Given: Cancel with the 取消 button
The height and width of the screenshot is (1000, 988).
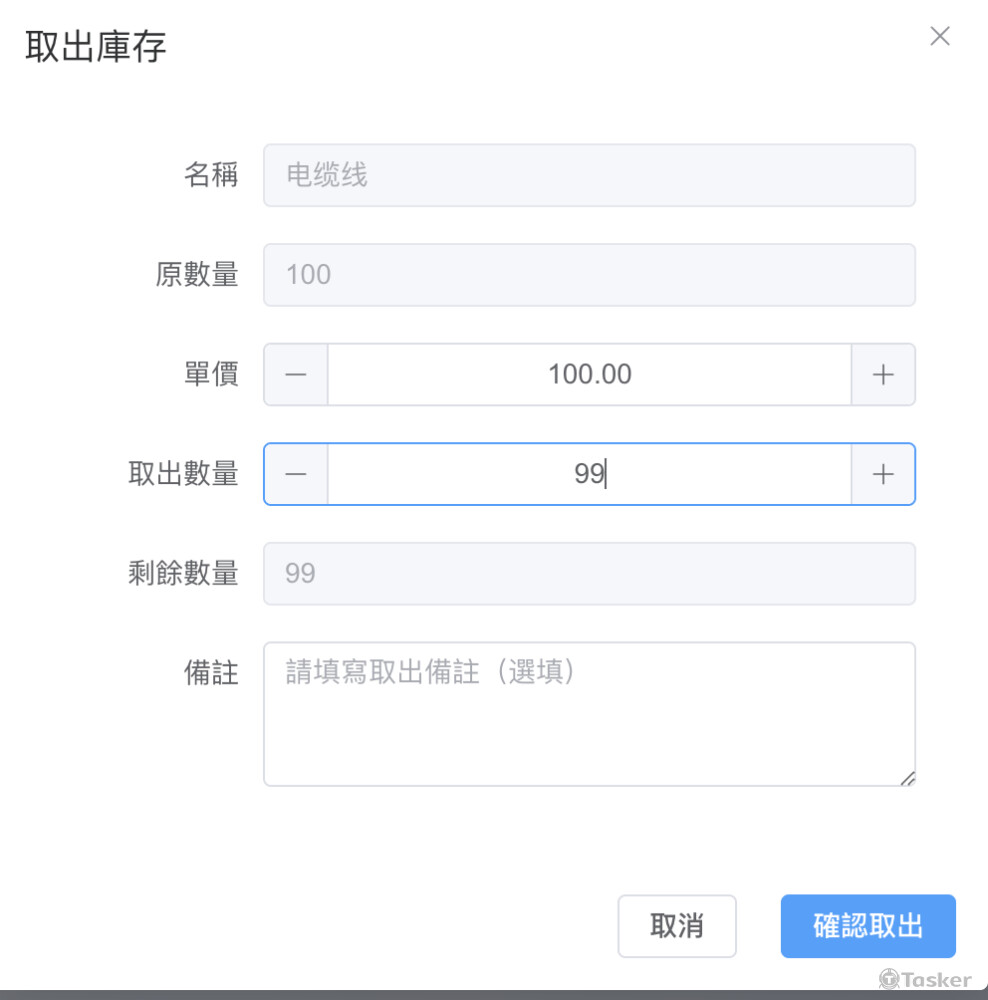Looking at the screenshot, I should [677, 925].
